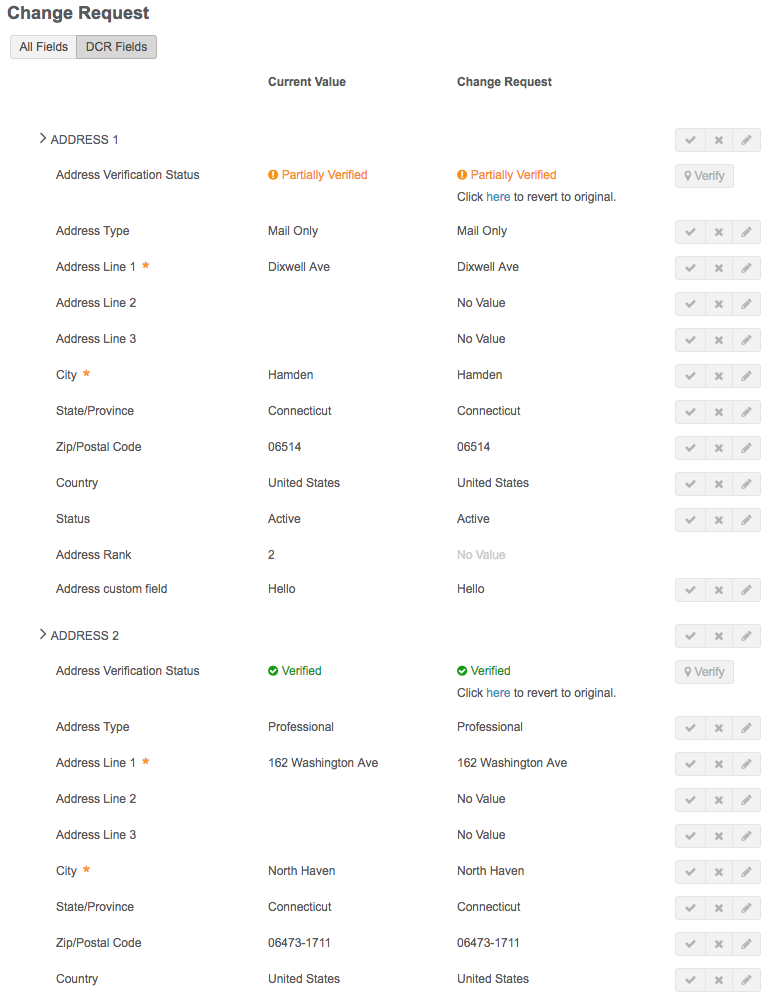Collapse the ADDRESS 1 section
This screenshot has height=999, width=773.
click(x=43, y=139)
